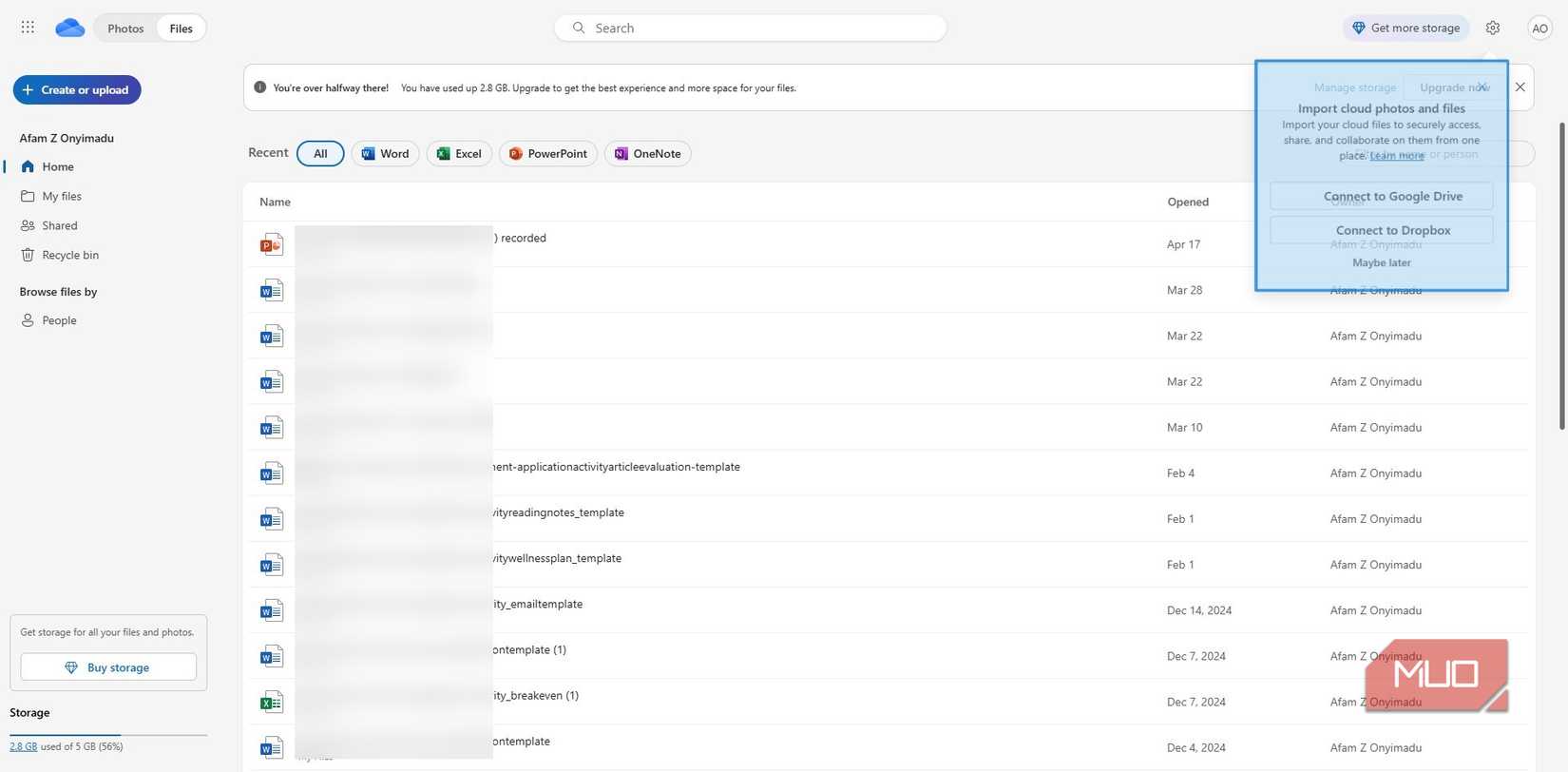Click the PowerPoint file icon dated Apr 17

coord(272,244)
